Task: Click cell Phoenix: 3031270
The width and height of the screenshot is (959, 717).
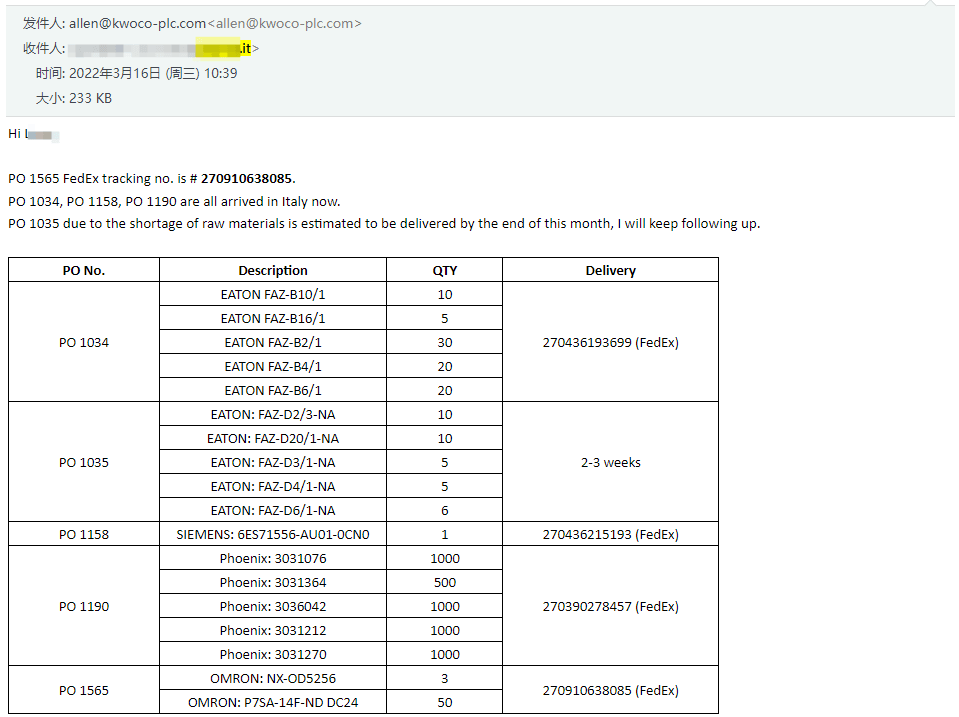Action: pos(273,655)
